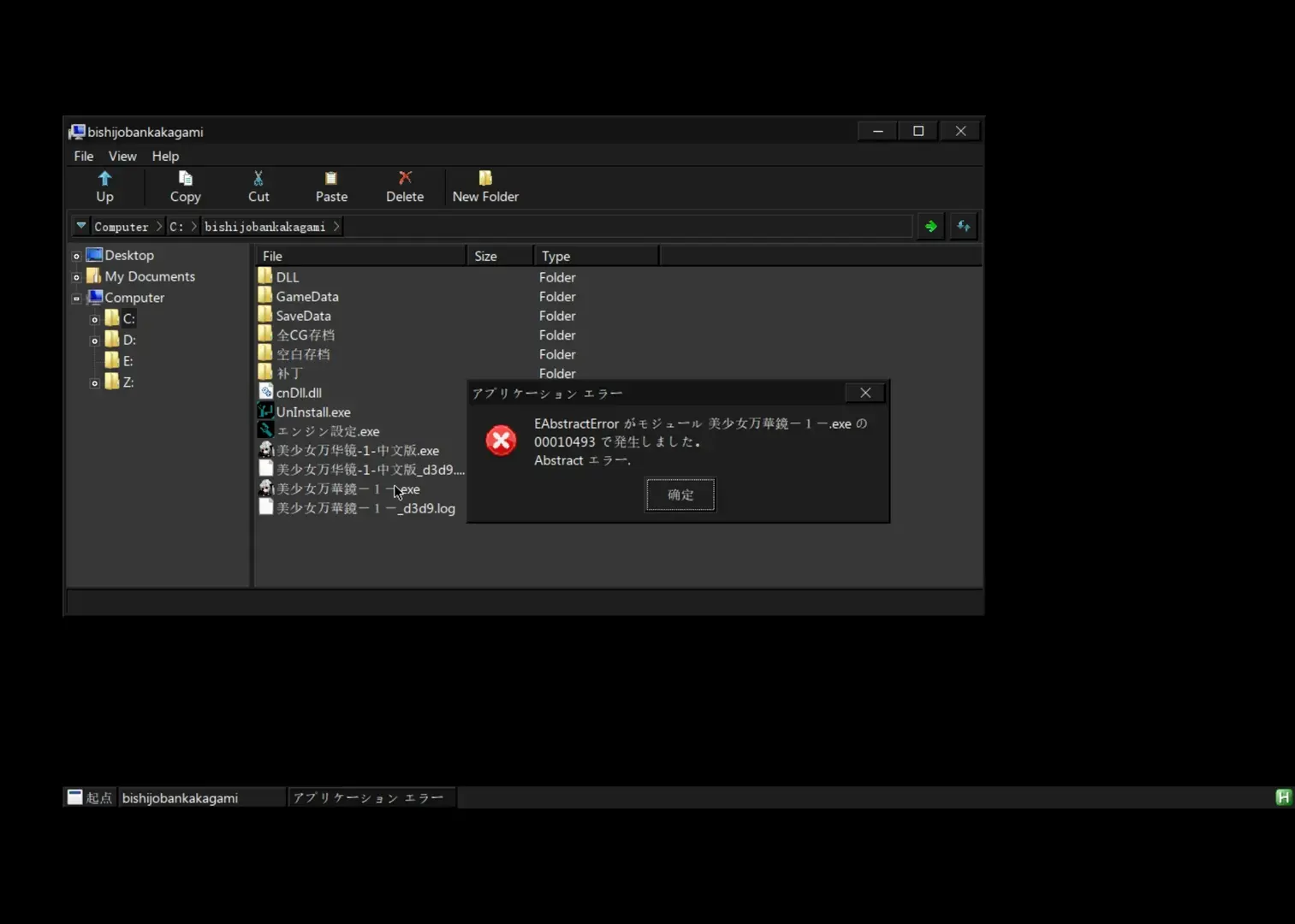Sort by Size column header
This screenshot has width=1295, height=924.
[501, 256]
